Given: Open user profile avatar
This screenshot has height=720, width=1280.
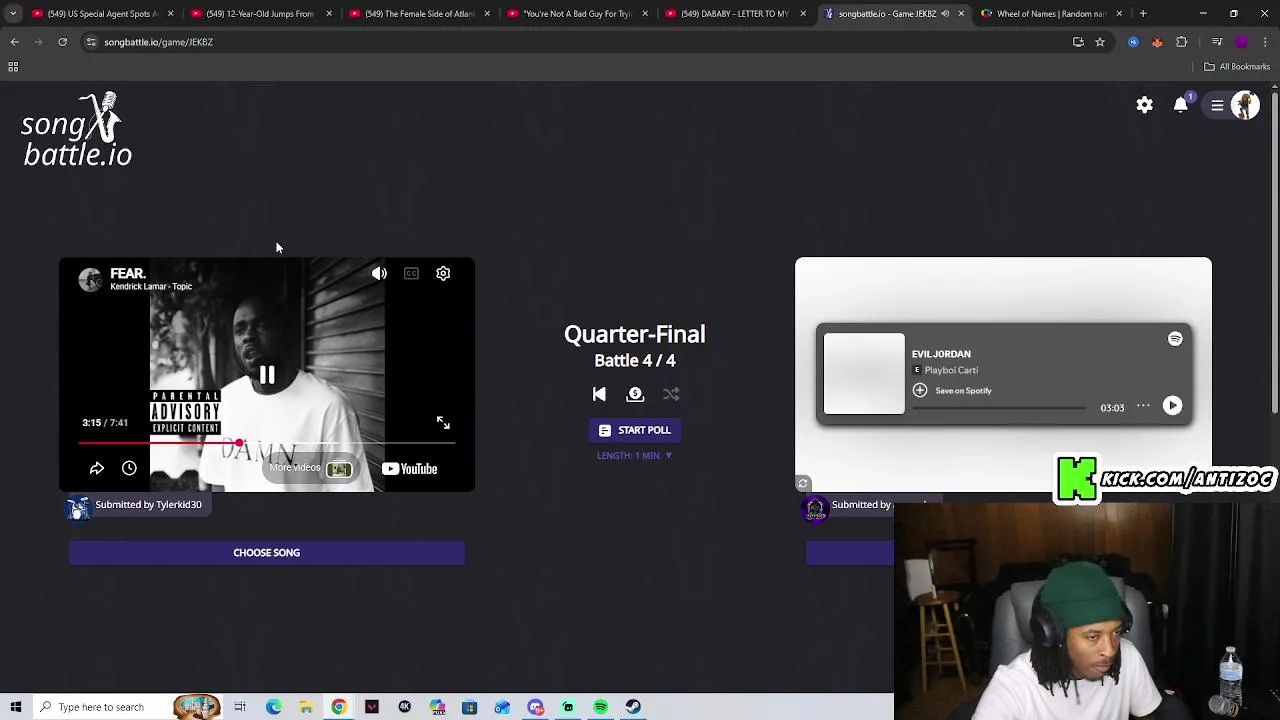Looking at the screenshot, I should [1245, 105].
